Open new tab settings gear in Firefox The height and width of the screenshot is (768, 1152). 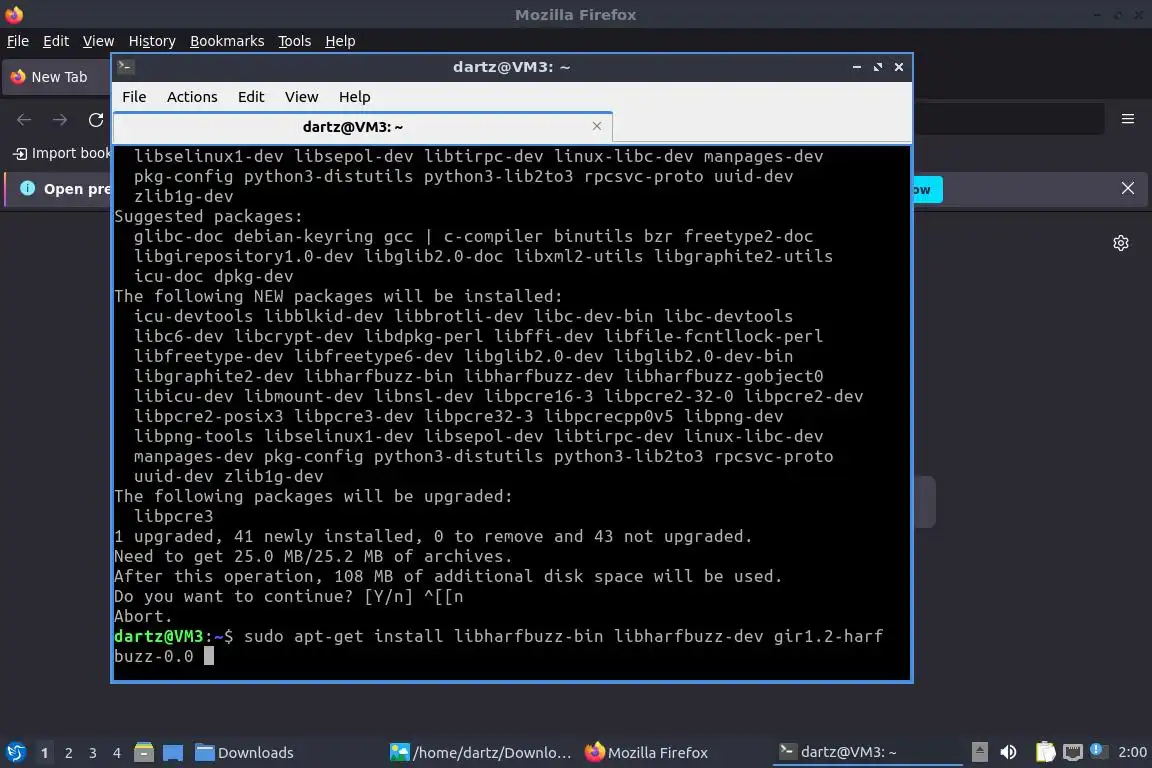[1120, 243]
